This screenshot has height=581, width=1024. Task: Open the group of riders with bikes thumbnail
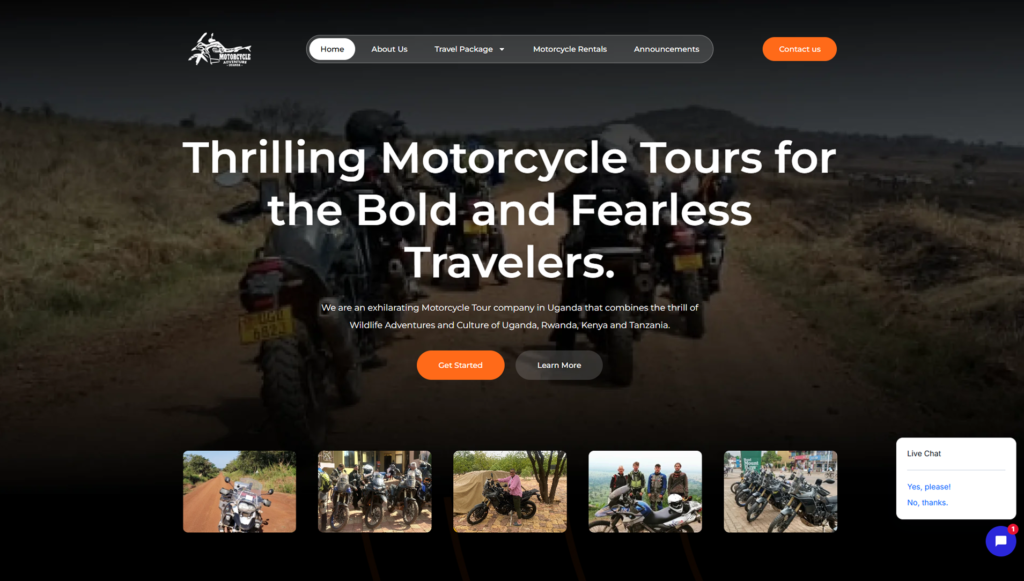[374, 492]
